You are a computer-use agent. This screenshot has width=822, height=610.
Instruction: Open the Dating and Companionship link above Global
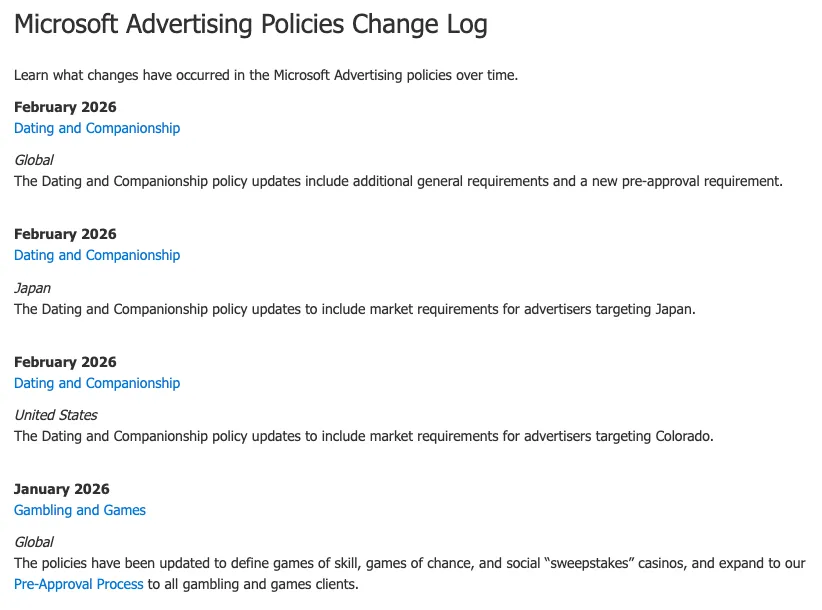tap(97, 128)
